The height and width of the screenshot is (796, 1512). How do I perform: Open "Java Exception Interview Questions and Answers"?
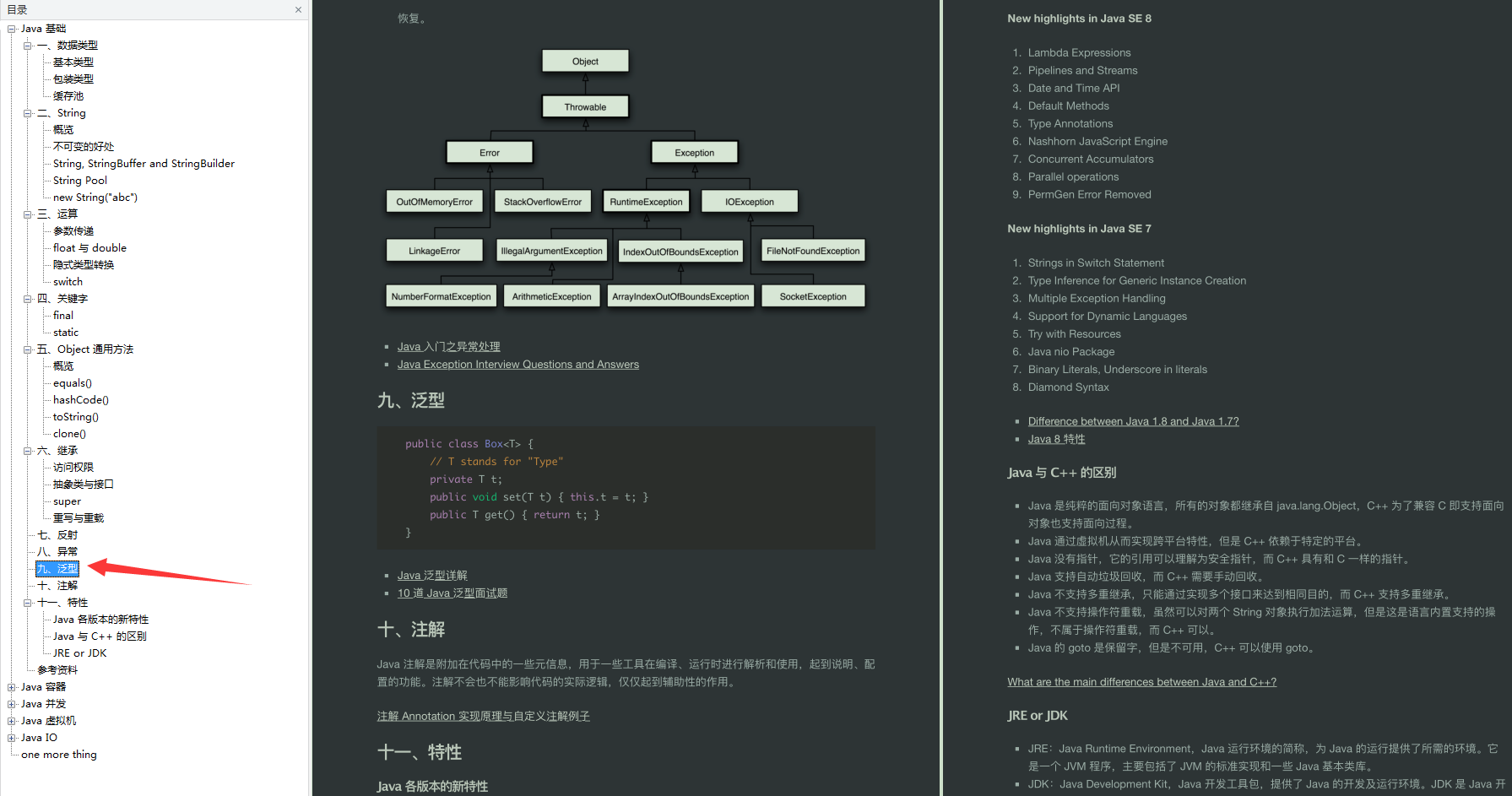[x=518, y=364]
